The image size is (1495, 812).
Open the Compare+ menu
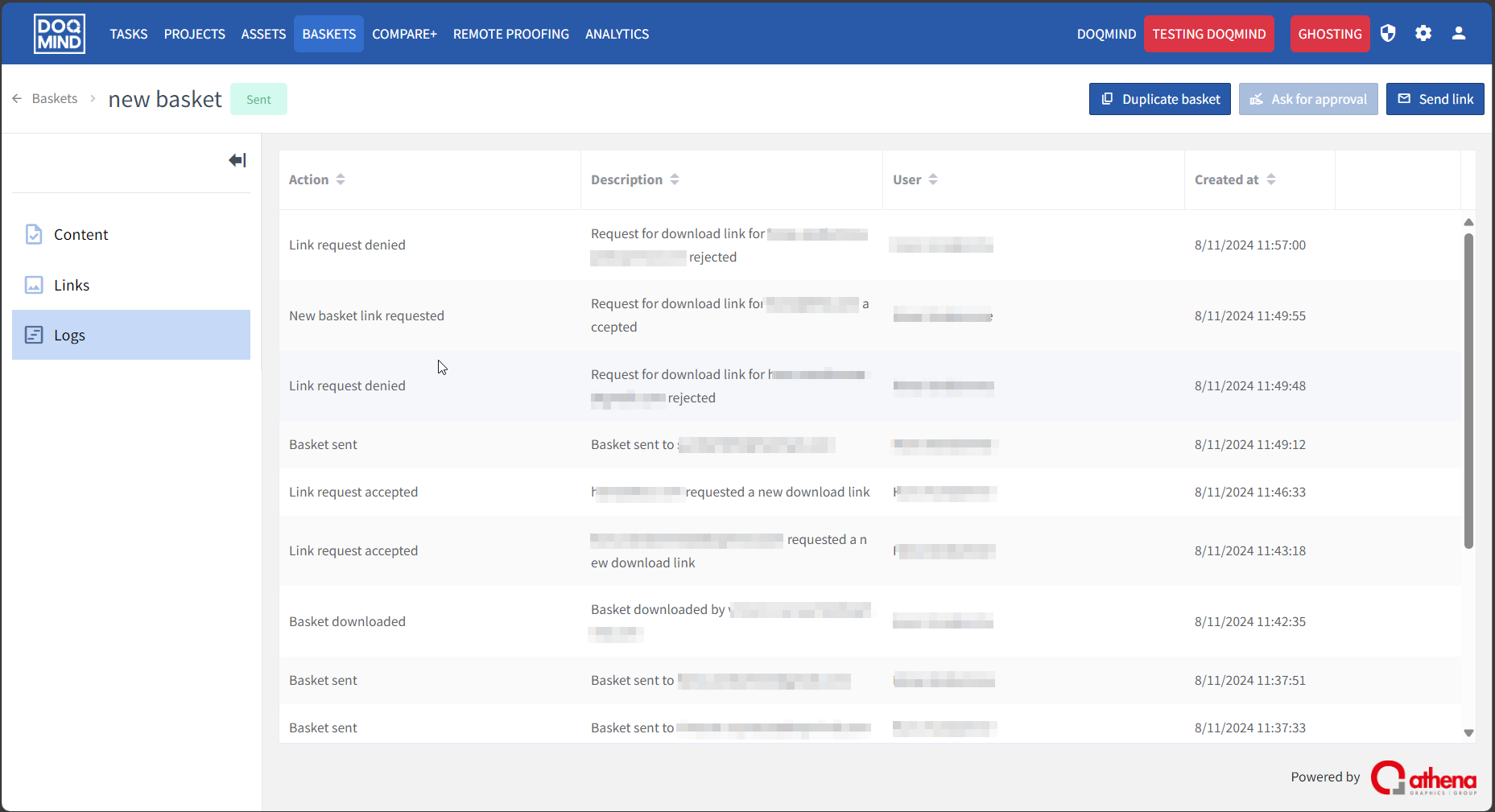[404, 34]
